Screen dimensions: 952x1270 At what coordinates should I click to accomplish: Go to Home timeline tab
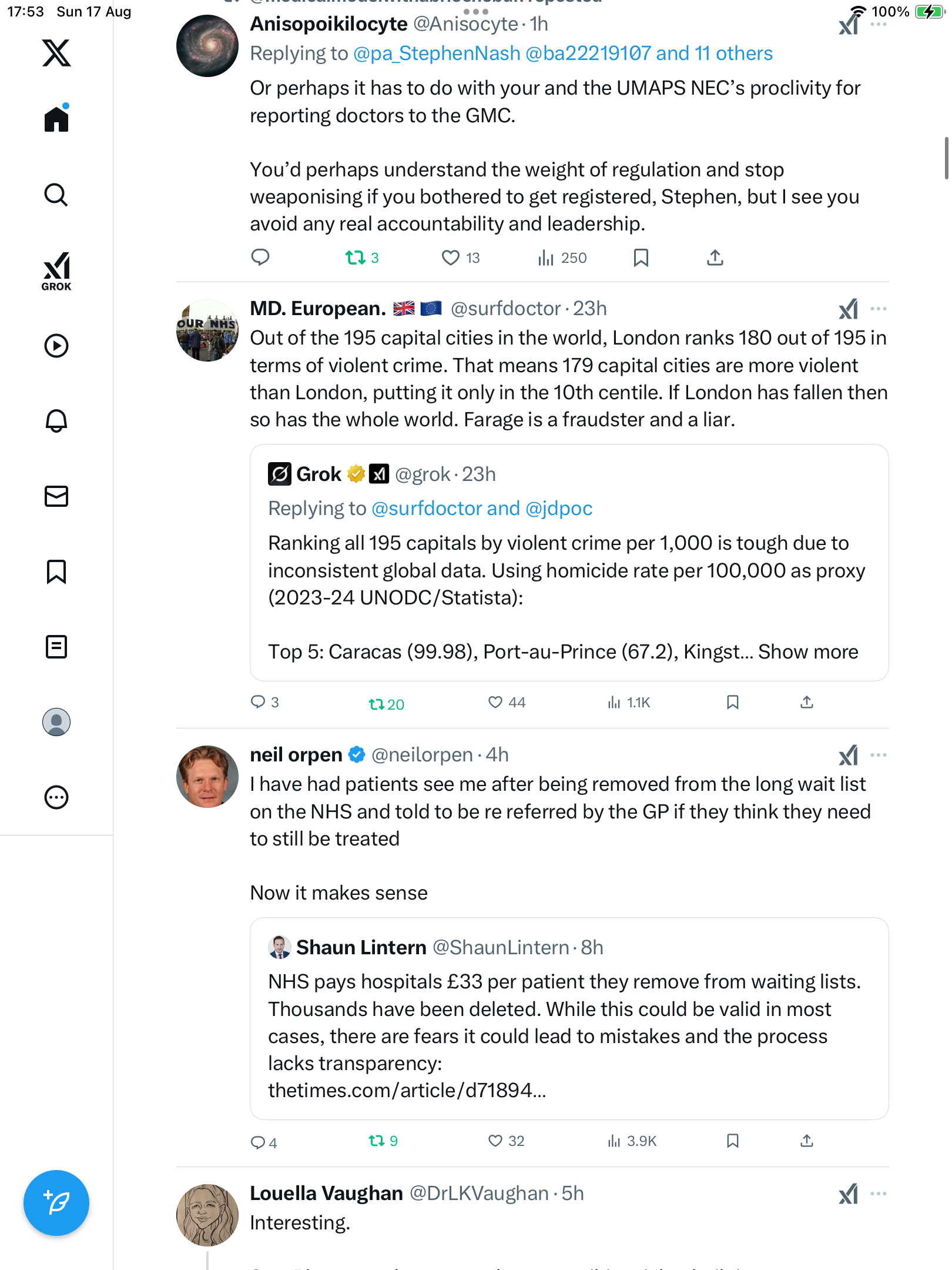pyautogui.click(x=56, y=119)
